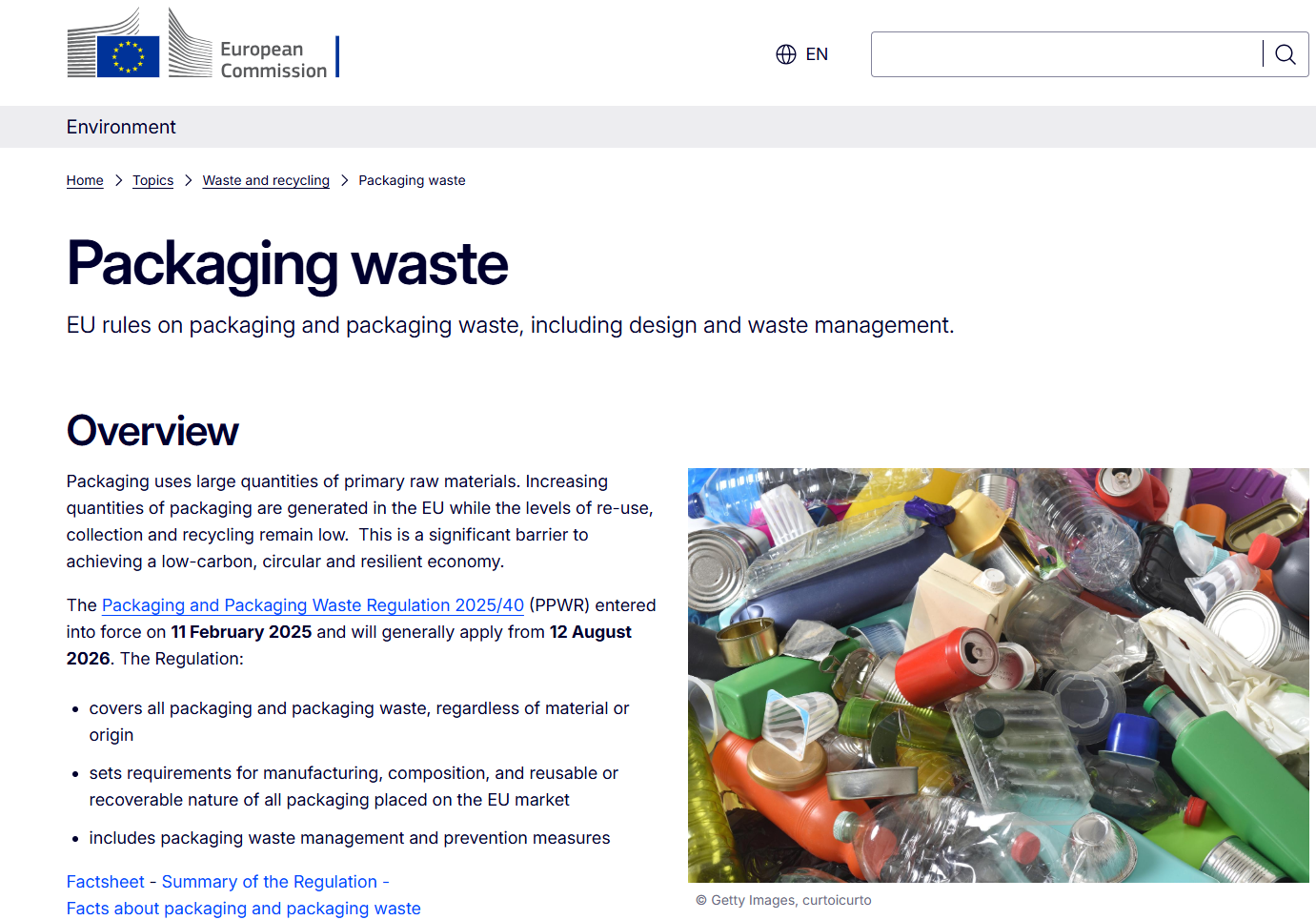Click bullet 'covers all packaging and packaging waste'
This screenshot has height=920, width=1316.
click(x=359, y=722)
